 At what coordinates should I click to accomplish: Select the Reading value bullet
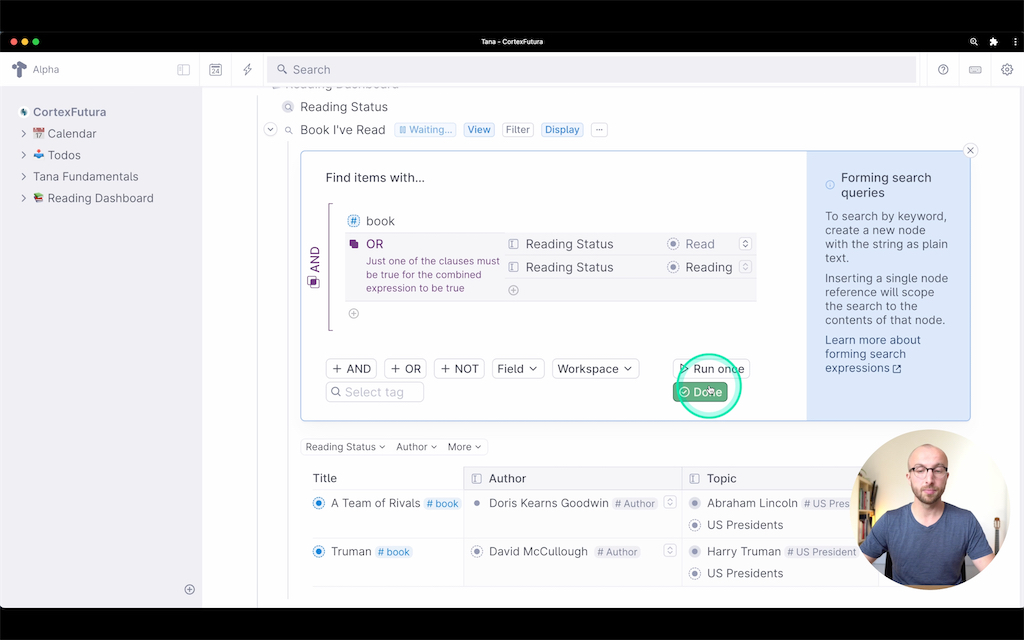(x=673, y=267)
